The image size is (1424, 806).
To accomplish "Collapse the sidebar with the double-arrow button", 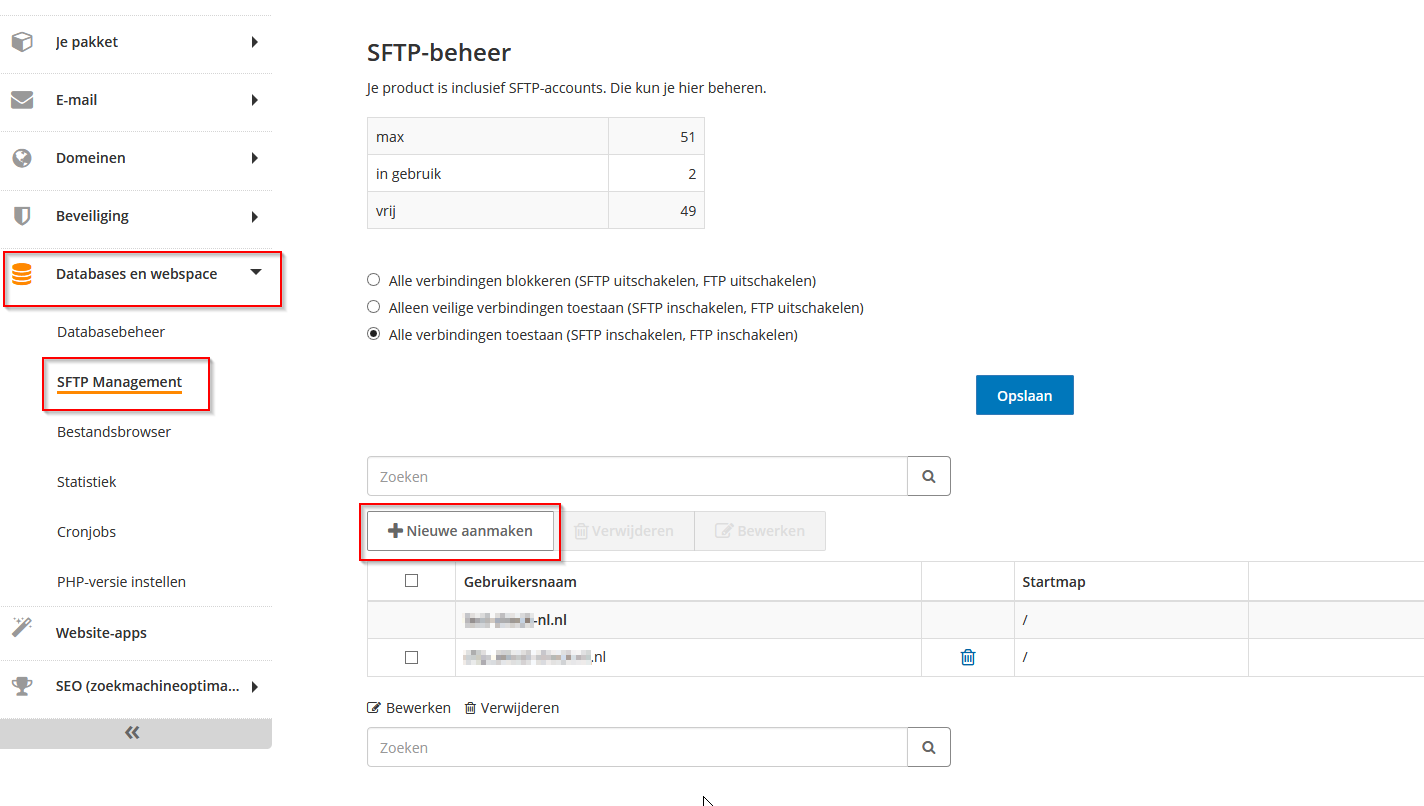I will 131,731.
